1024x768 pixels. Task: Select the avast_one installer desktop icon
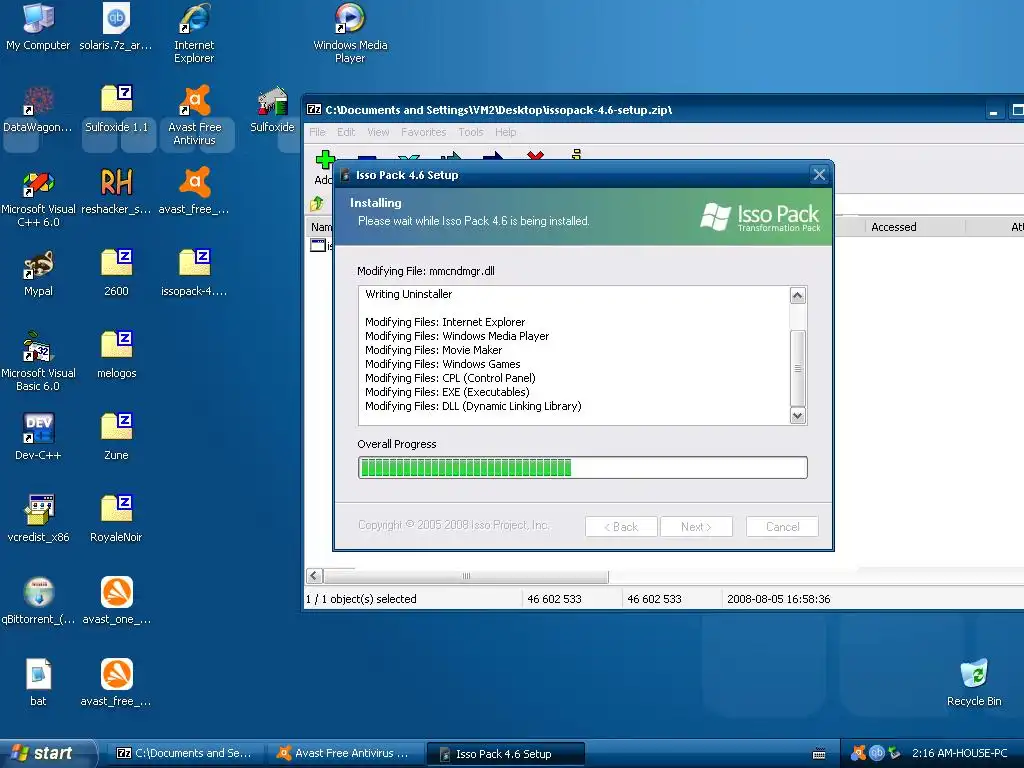click(x=116, y=601)
